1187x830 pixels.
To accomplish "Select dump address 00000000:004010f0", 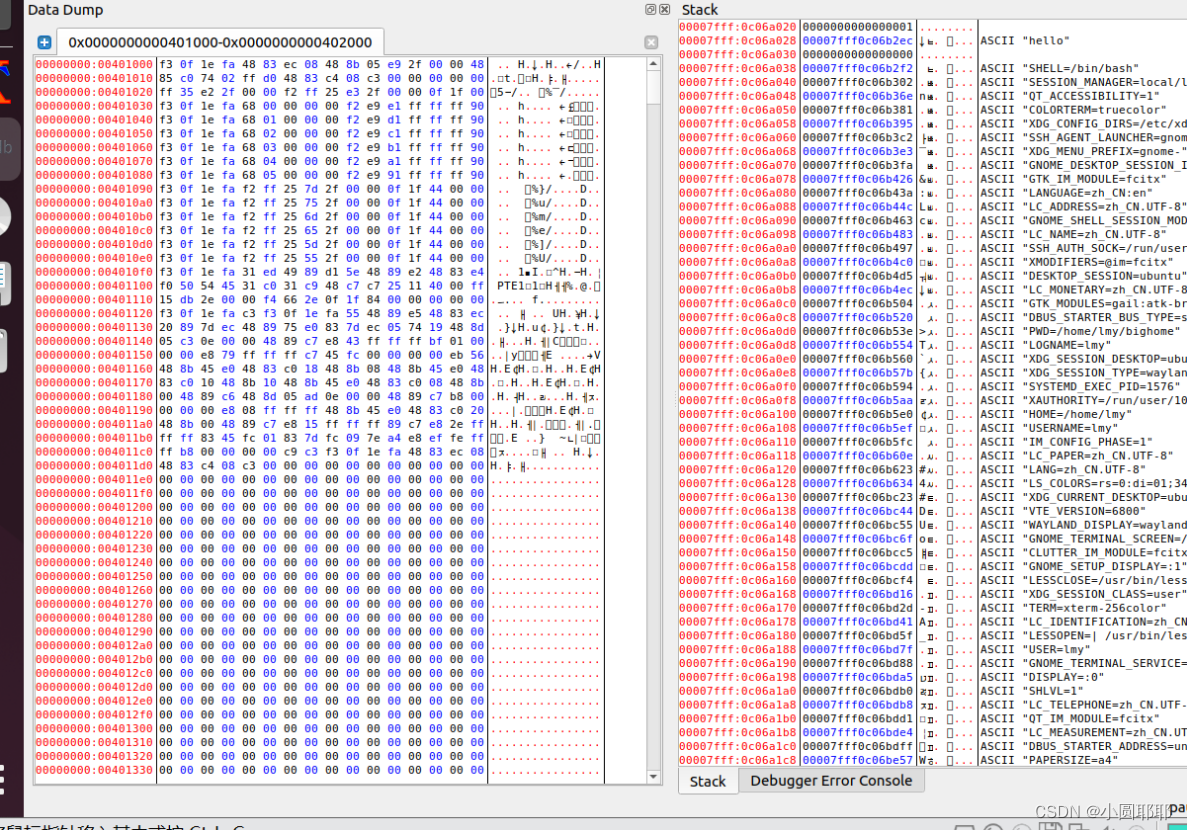I will [94, 272].
